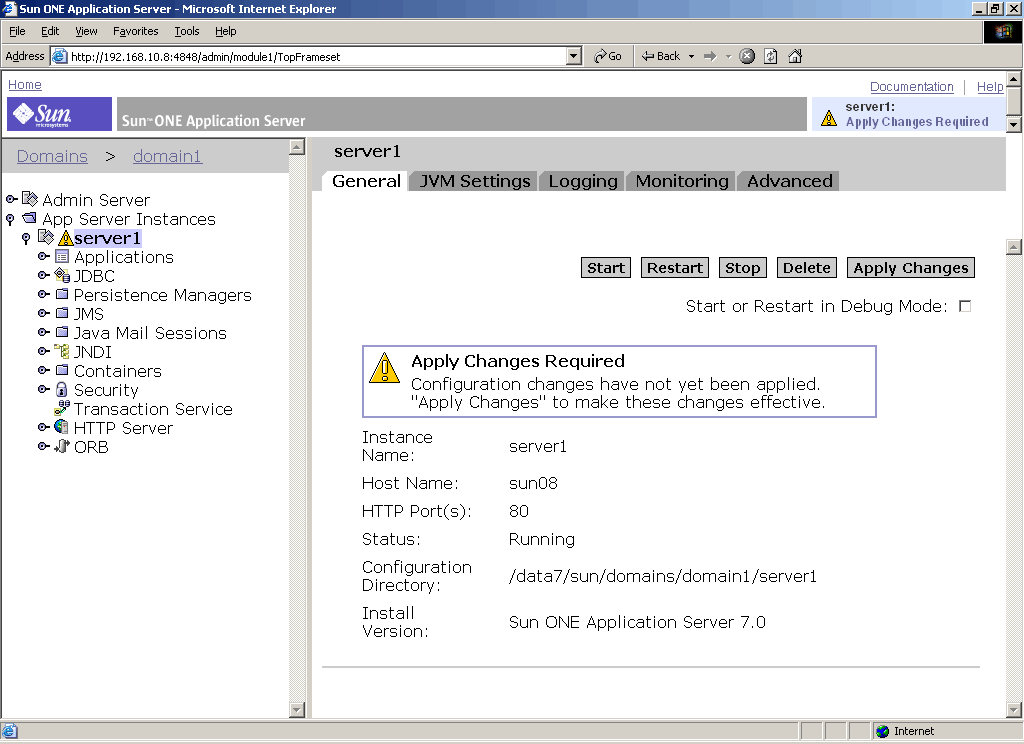The width and height of the screenshot is (1024, 744).
Task: Click the JNDI tree icon
Action: point(61,351)
